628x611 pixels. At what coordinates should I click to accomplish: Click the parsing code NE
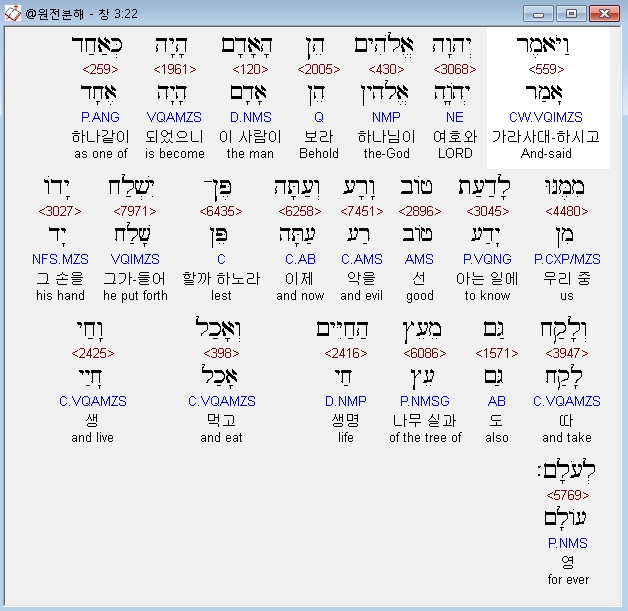tap(455, 117)
